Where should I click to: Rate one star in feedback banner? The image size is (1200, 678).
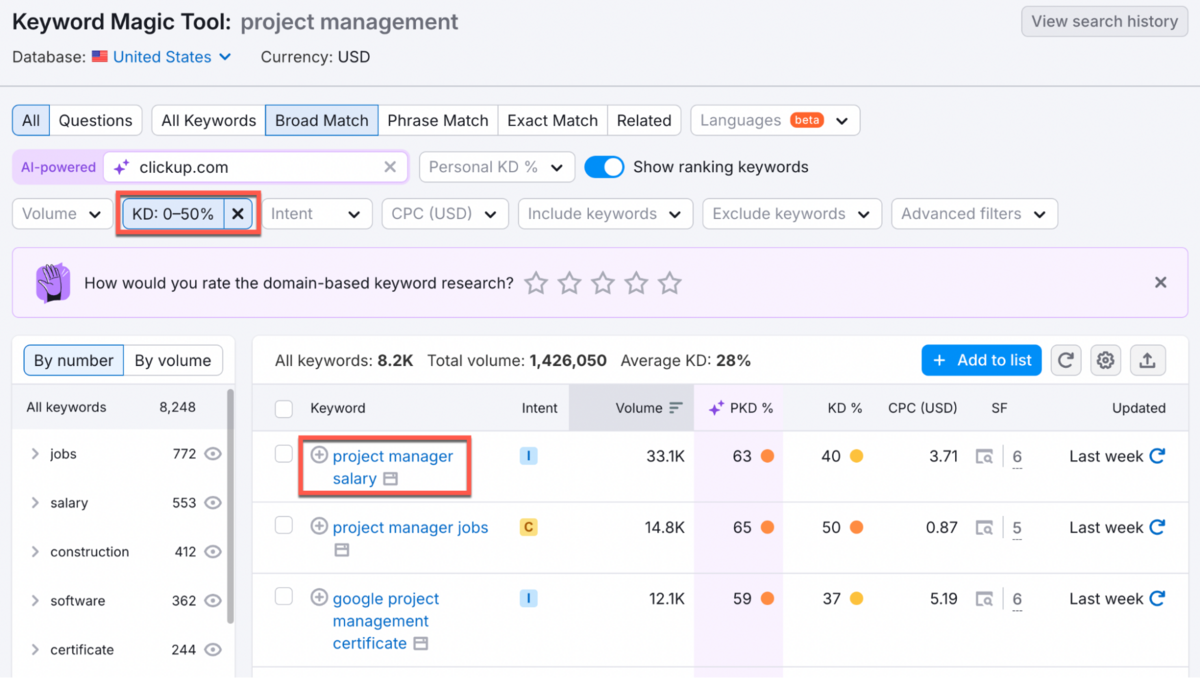point(536,283)
